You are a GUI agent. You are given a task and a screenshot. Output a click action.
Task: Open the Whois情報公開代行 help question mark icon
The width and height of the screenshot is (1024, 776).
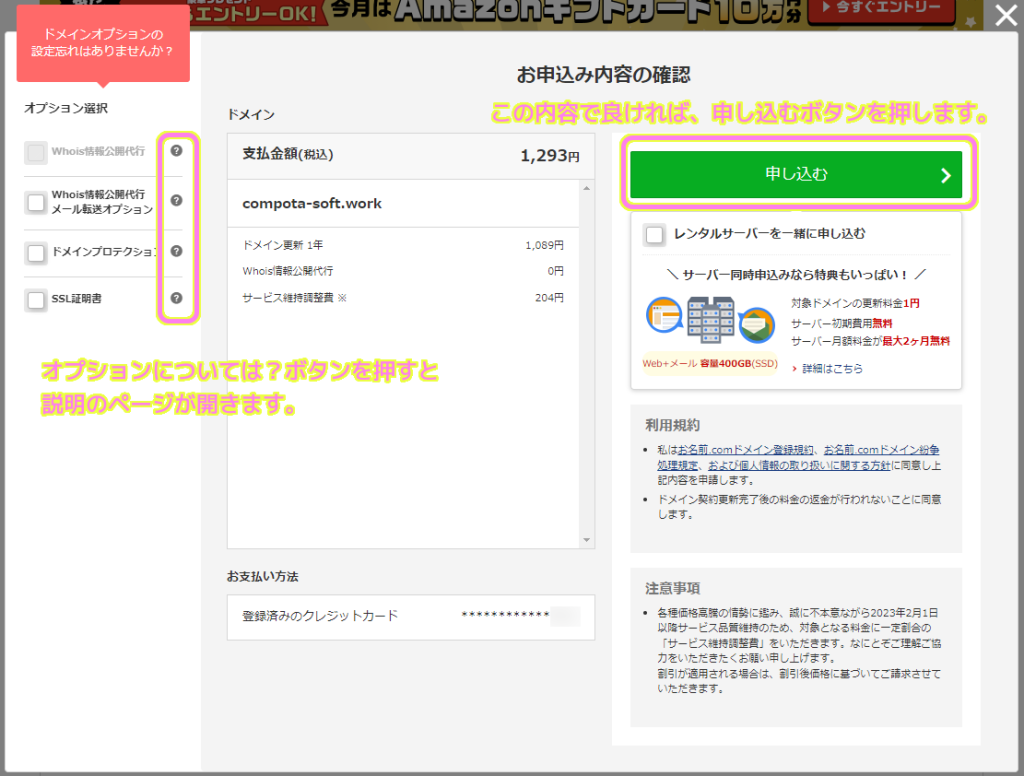[x=176, y=153]
